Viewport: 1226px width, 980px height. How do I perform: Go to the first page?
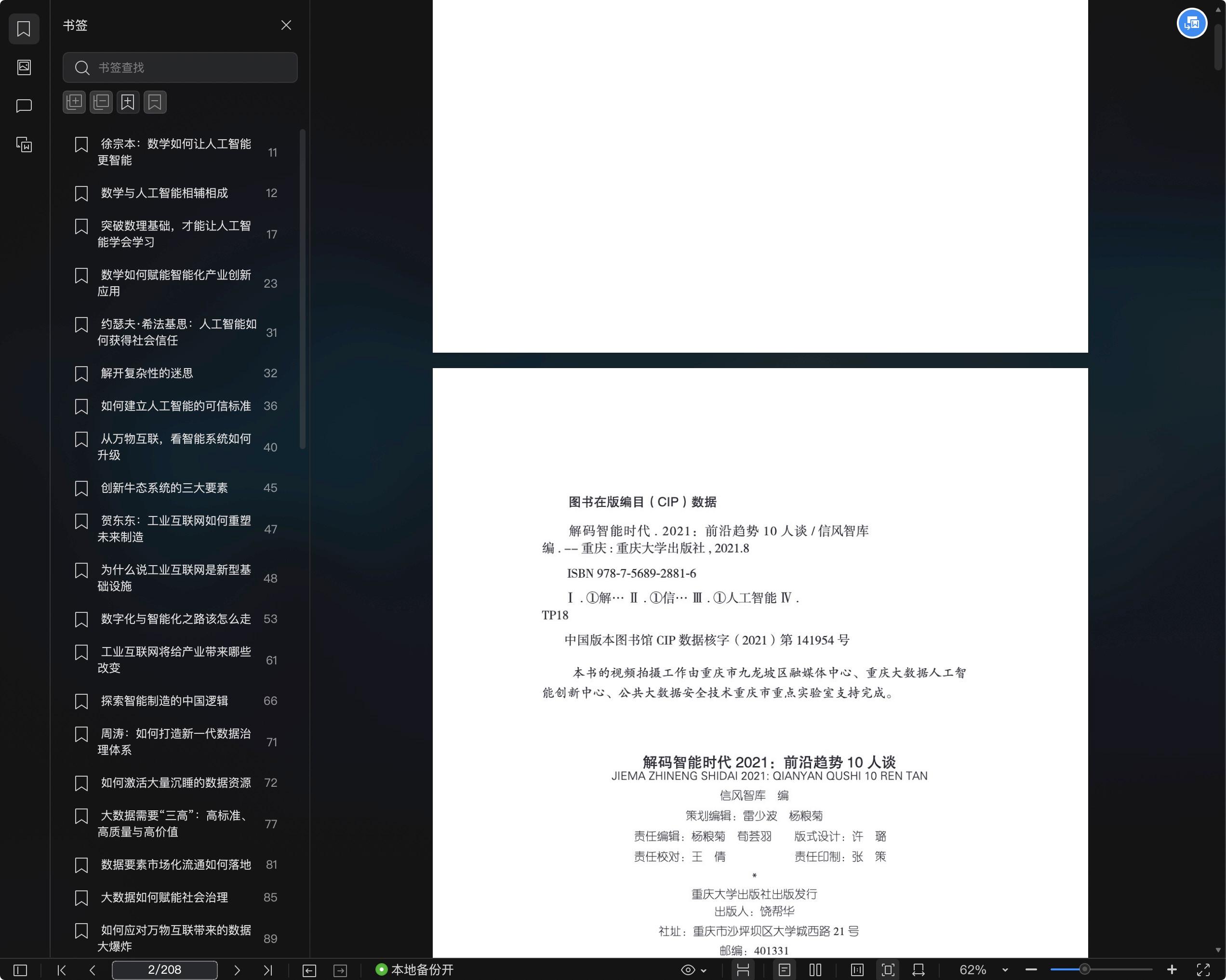point(62,970)
